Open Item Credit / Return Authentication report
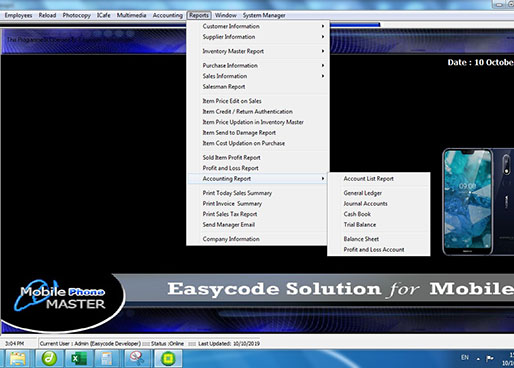The width and height of the screenshot is (514, 368). 258,112
